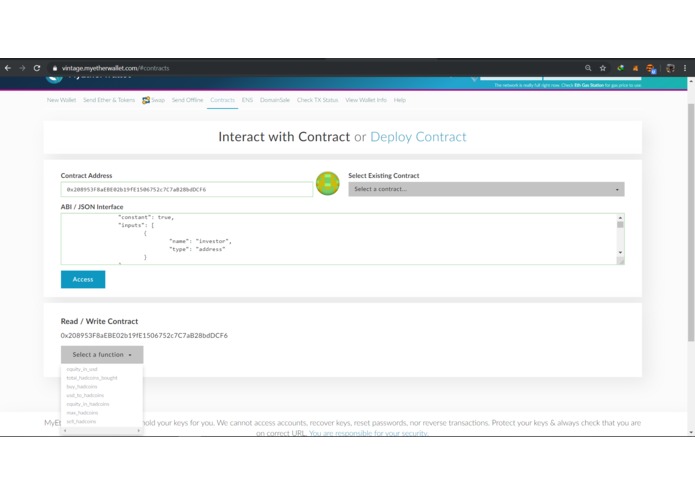695x494 pixels.
Task: Click the Access button
Action: point(83,280)
